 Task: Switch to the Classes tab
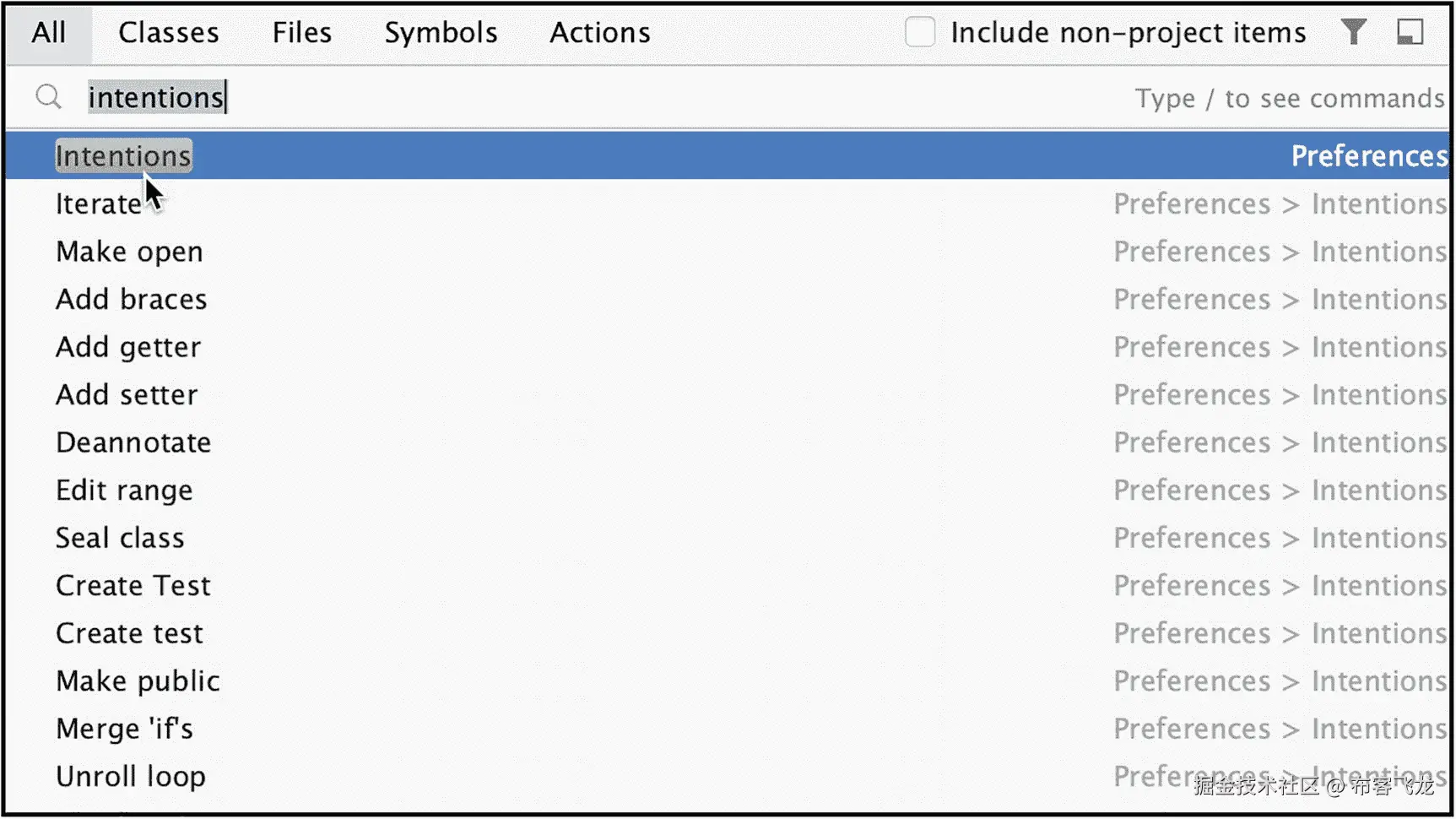(x=169, y=33)
